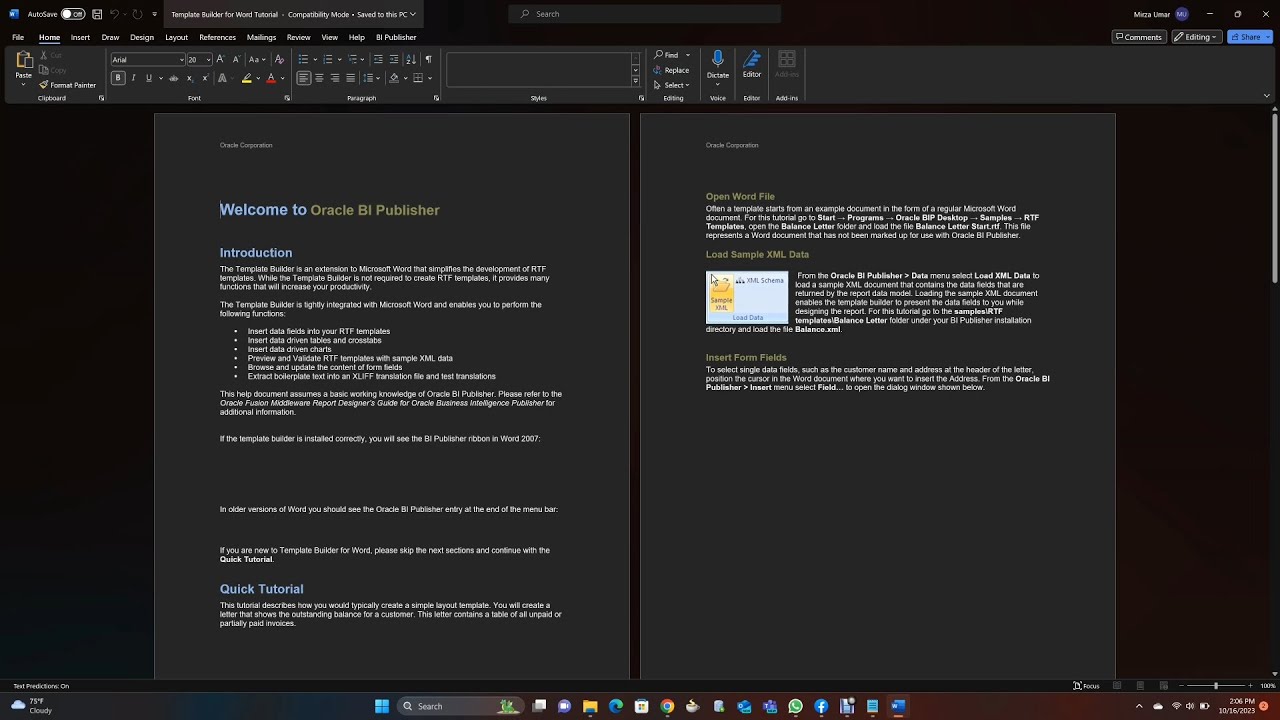The width and height of the screenshot is (1280, 720).
Task: Open the Editor pane
Action: click(x=752, y=64)
